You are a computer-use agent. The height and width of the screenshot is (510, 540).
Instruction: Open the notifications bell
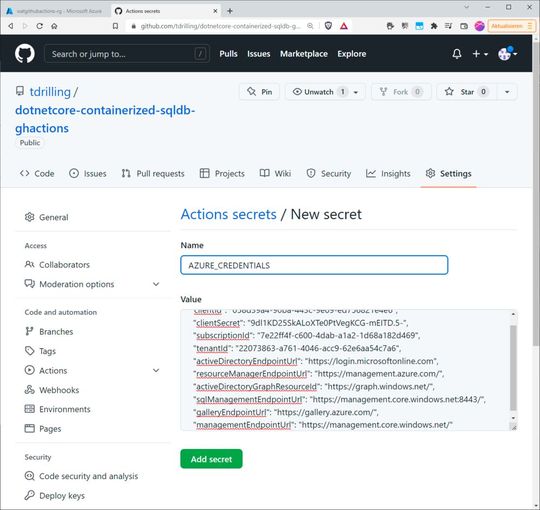tap(457, 54)
